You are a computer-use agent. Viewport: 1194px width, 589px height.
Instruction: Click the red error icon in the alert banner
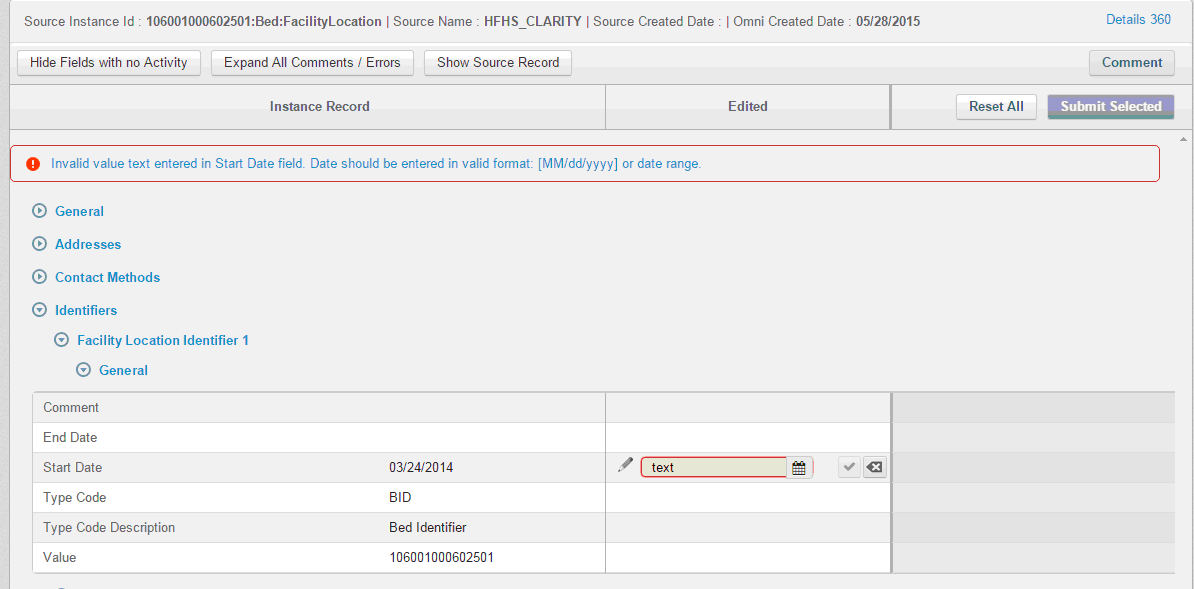coord(33,164)
